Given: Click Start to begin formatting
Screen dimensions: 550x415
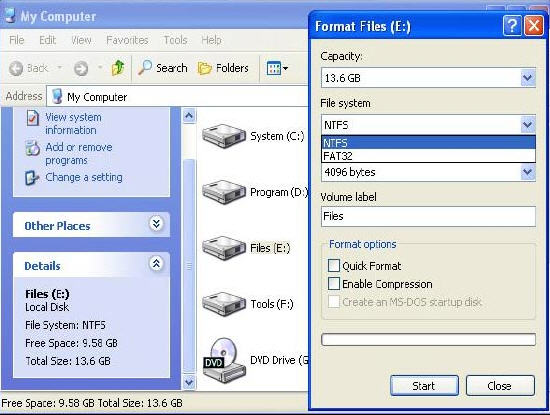Looking at the screenshot, I should pyautogui.click(x=424, y=386).
